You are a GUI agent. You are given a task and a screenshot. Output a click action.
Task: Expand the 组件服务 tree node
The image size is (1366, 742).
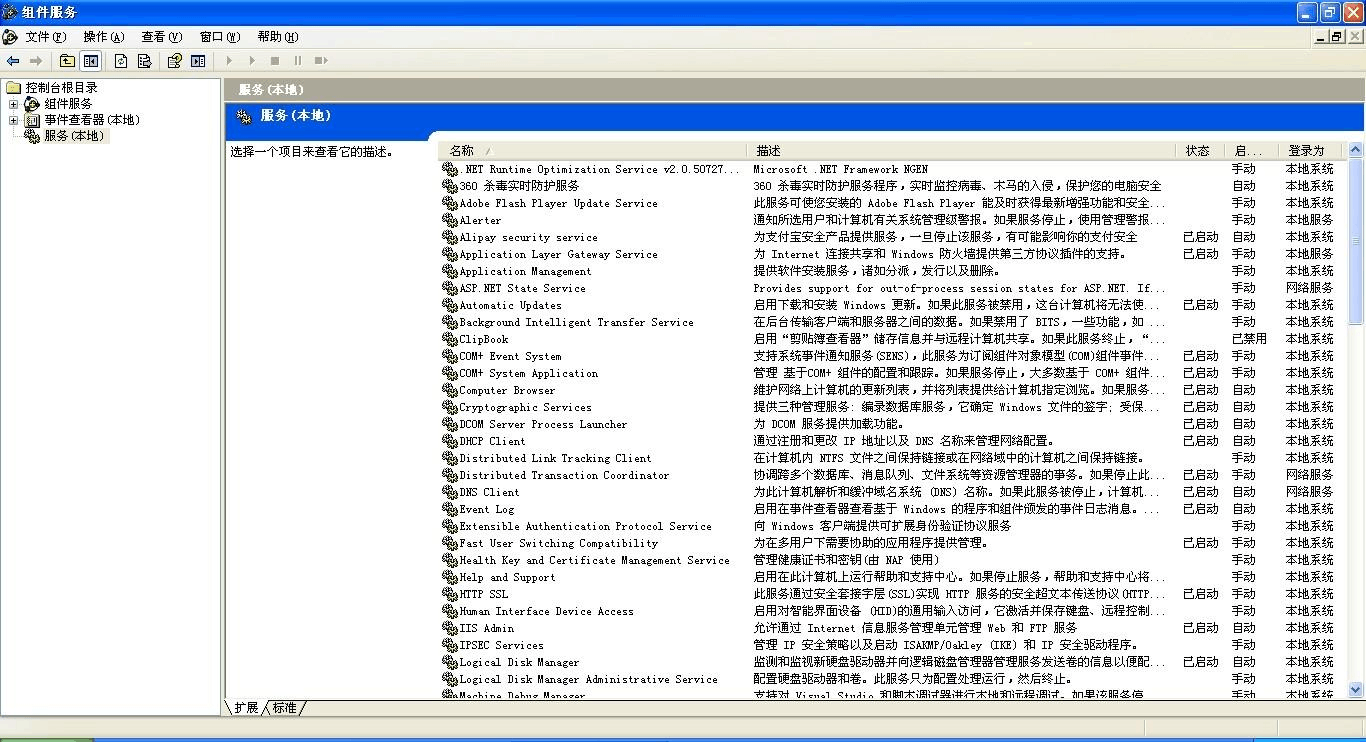click(x=14, y=104)
